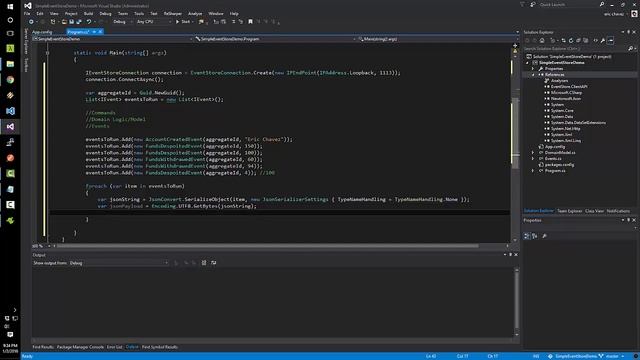Click the New Project toolbar icon
The width and height of the screenshot is (640, 360).
pyautogui.click(x=53, y=22)
